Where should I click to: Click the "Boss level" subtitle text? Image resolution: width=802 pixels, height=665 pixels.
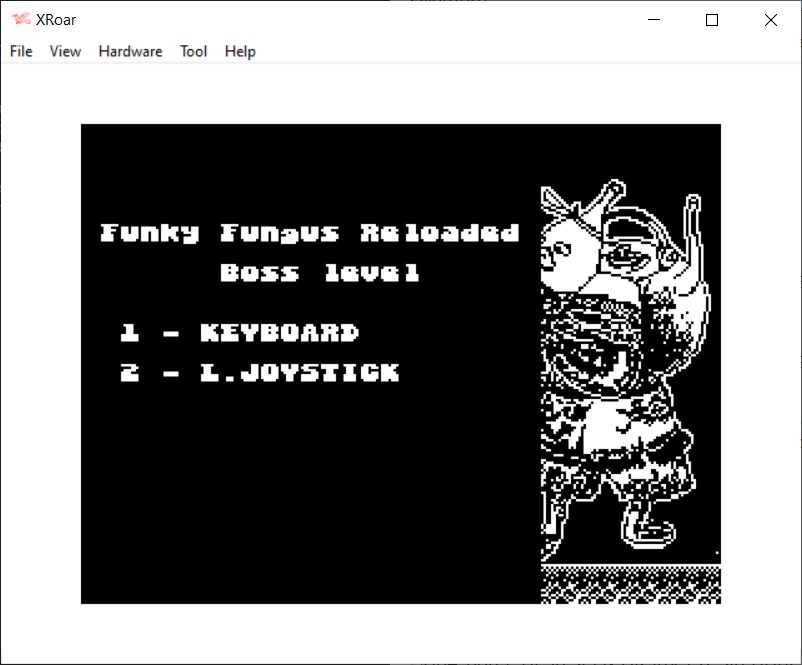click(x=320, y=273)
